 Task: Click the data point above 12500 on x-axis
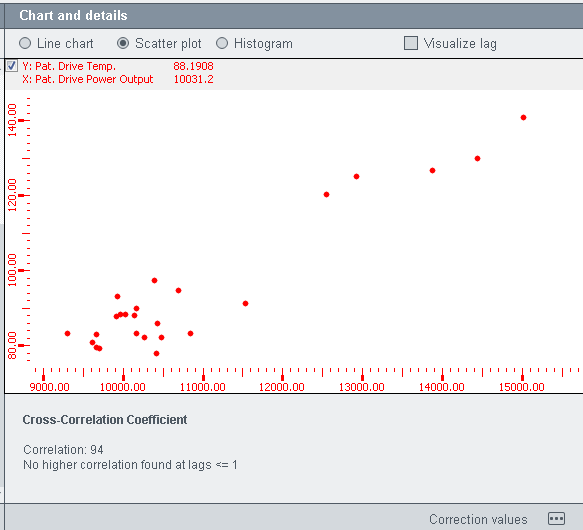[326, 195]
